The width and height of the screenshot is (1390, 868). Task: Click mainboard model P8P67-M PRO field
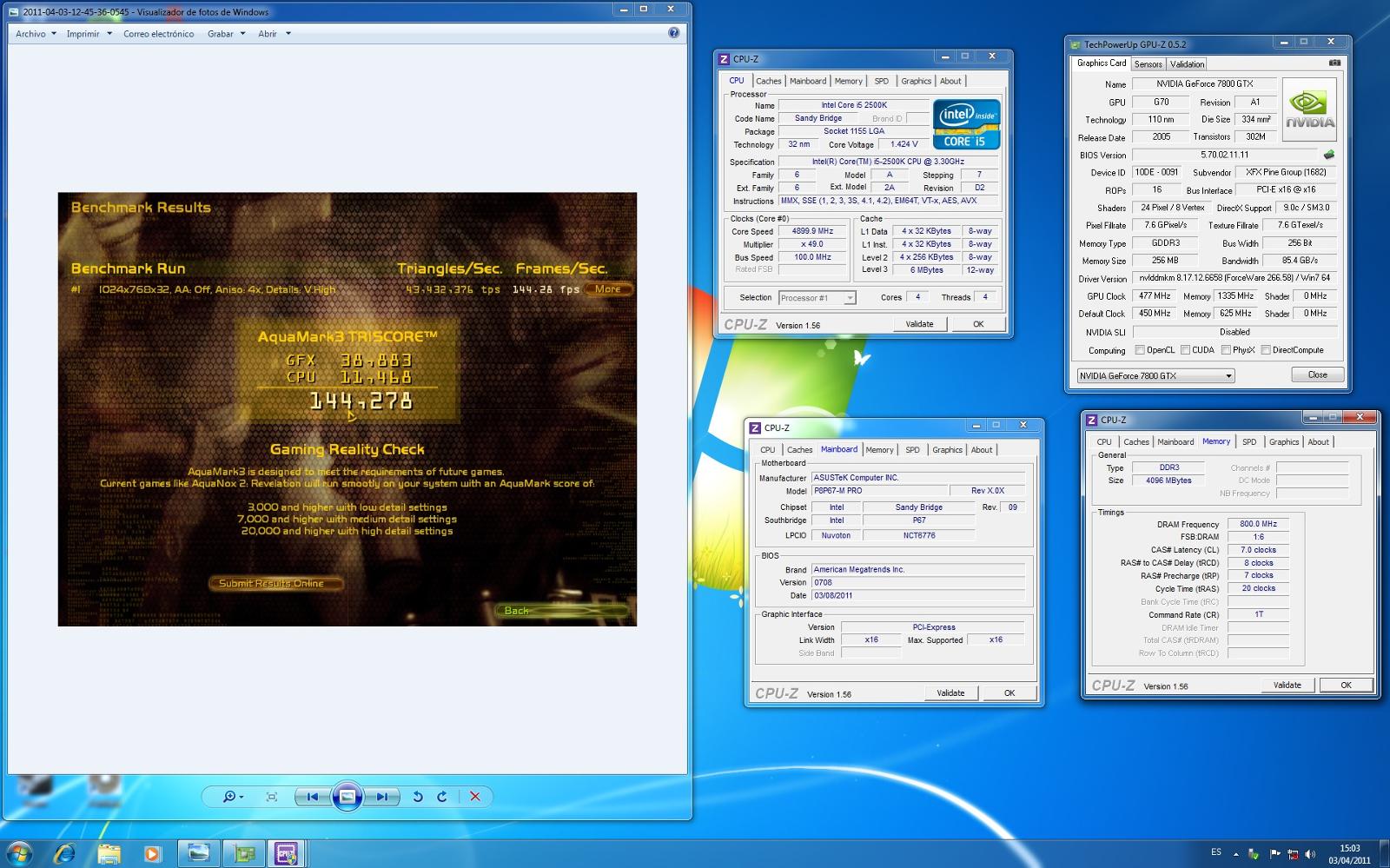click(878, 491)
